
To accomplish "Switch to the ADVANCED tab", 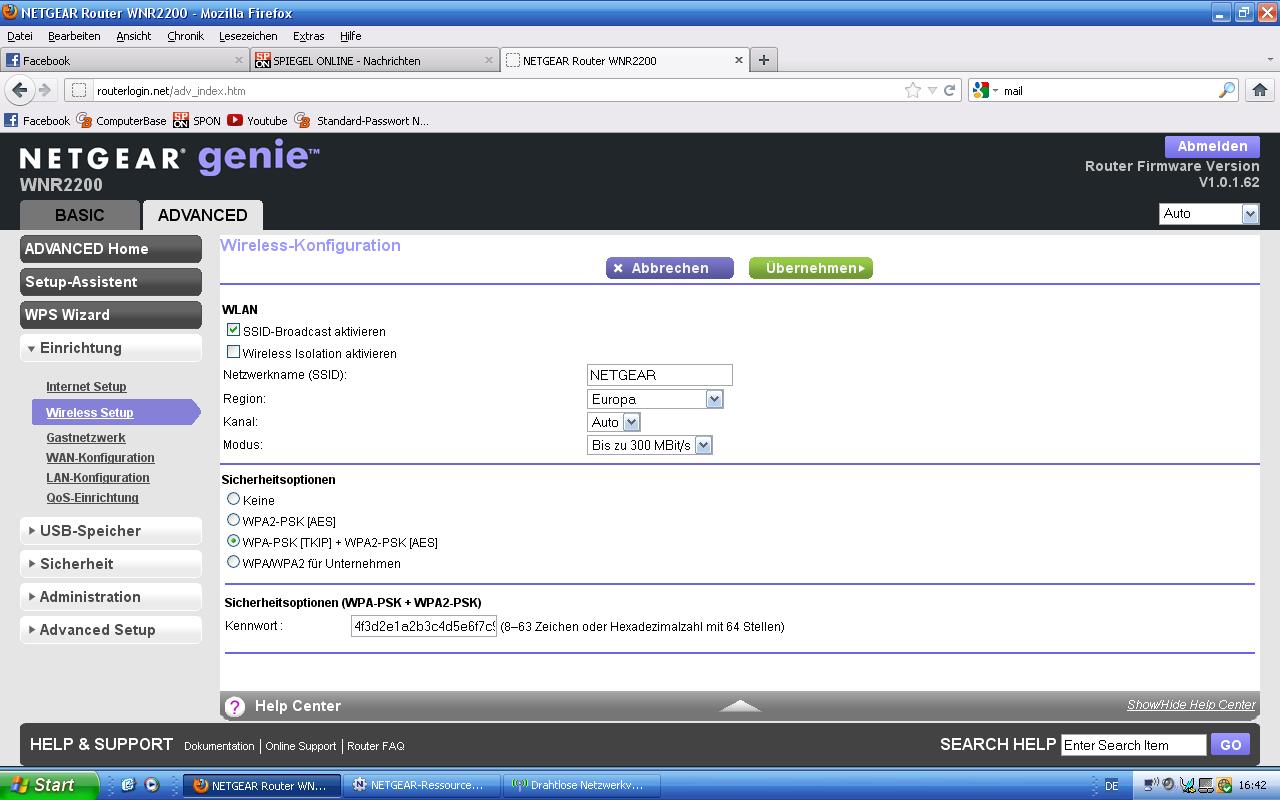I will pyautogui.click(x=202, y=215).
